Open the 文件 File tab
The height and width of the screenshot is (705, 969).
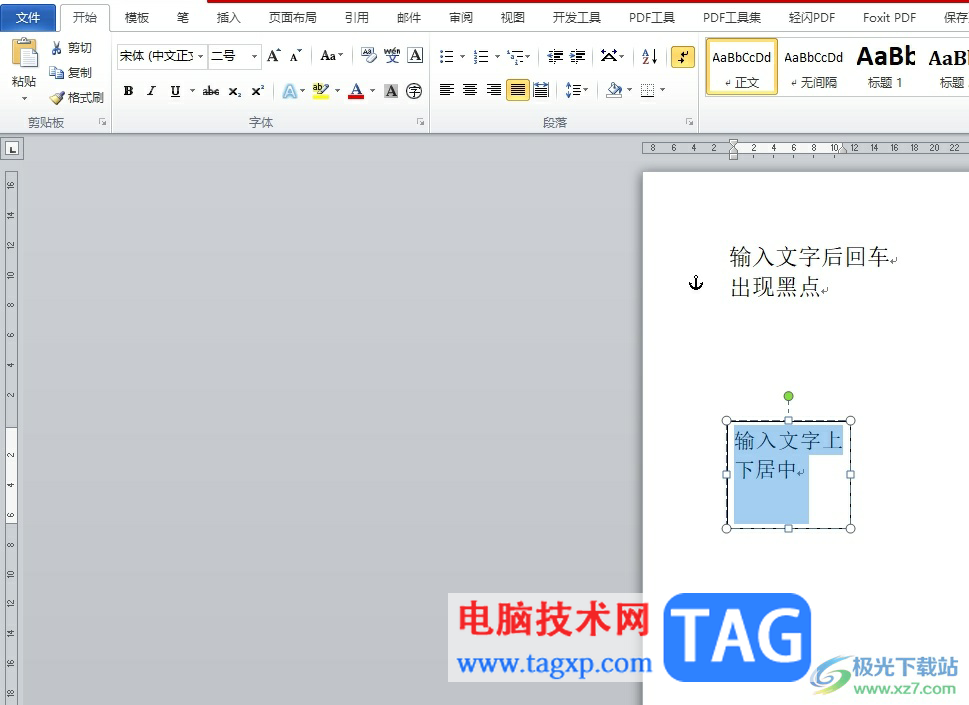click(x=28, y=18)
